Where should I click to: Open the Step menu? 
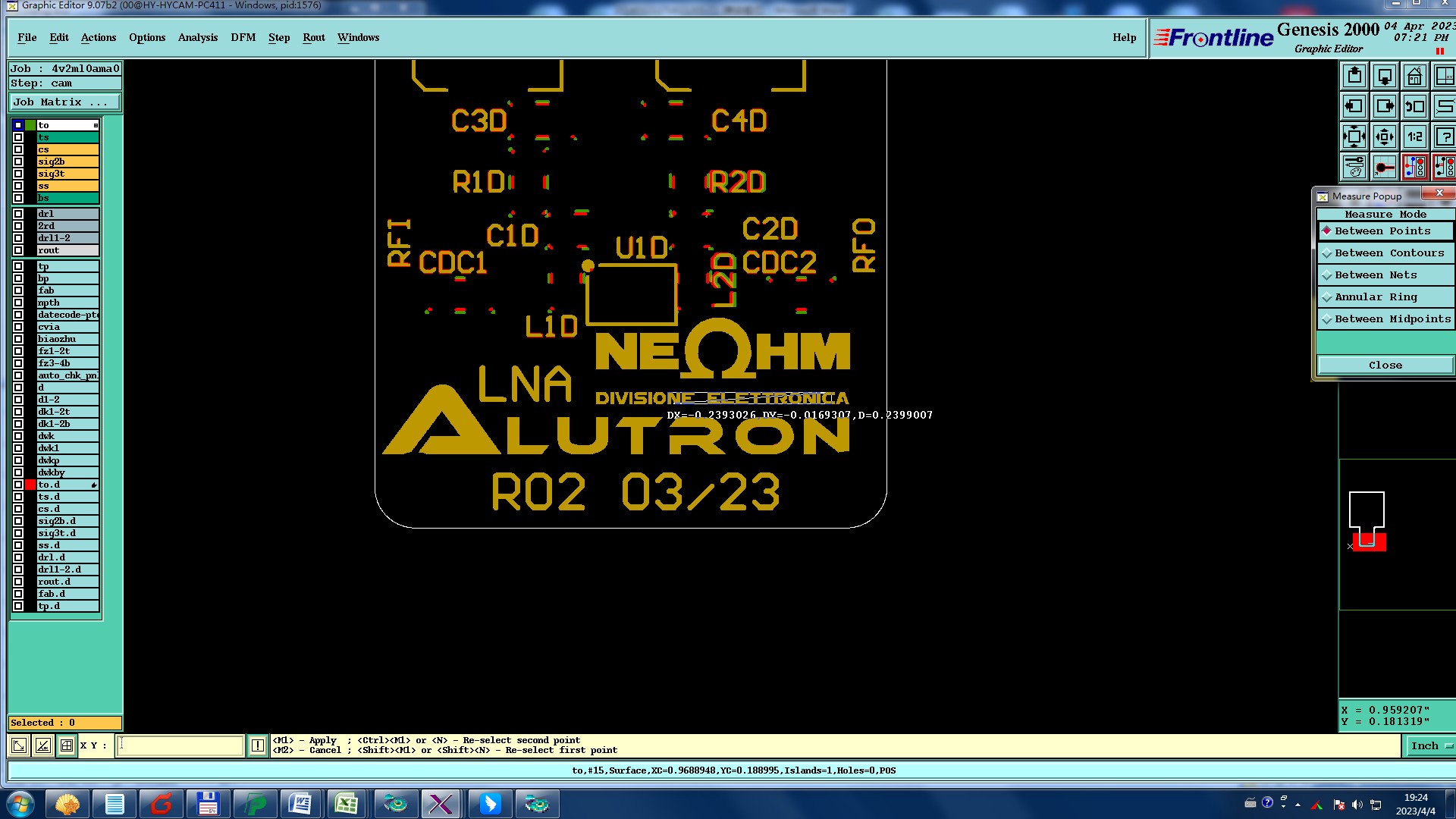pyautogui.click(x=279, y=37)
